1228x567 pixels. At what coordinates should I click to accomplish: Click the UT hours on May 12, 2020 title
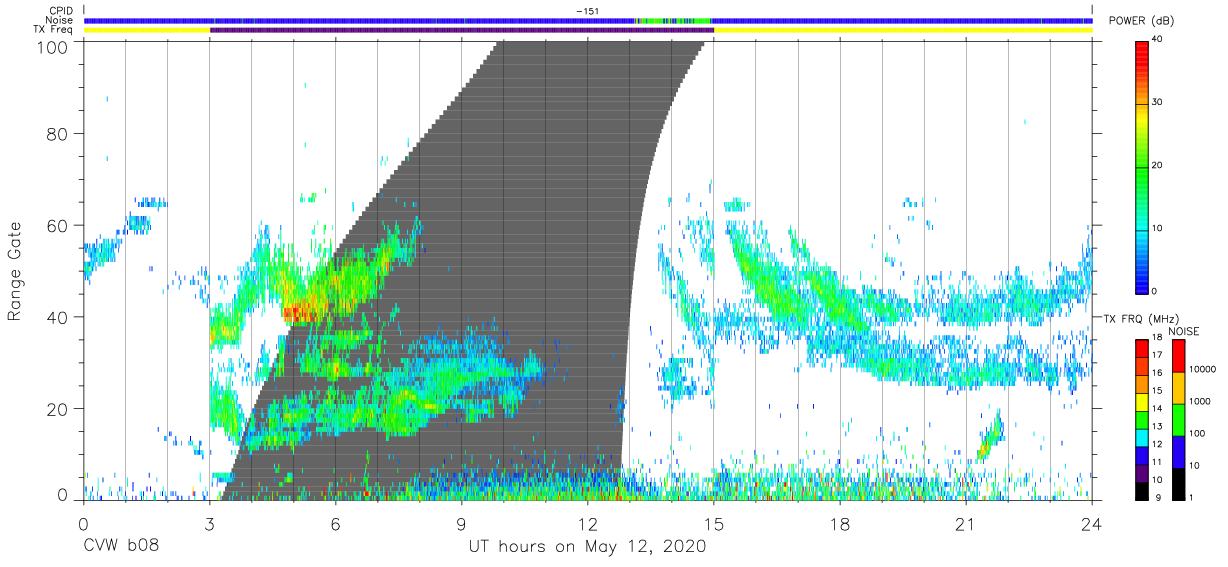coord(587,548)
